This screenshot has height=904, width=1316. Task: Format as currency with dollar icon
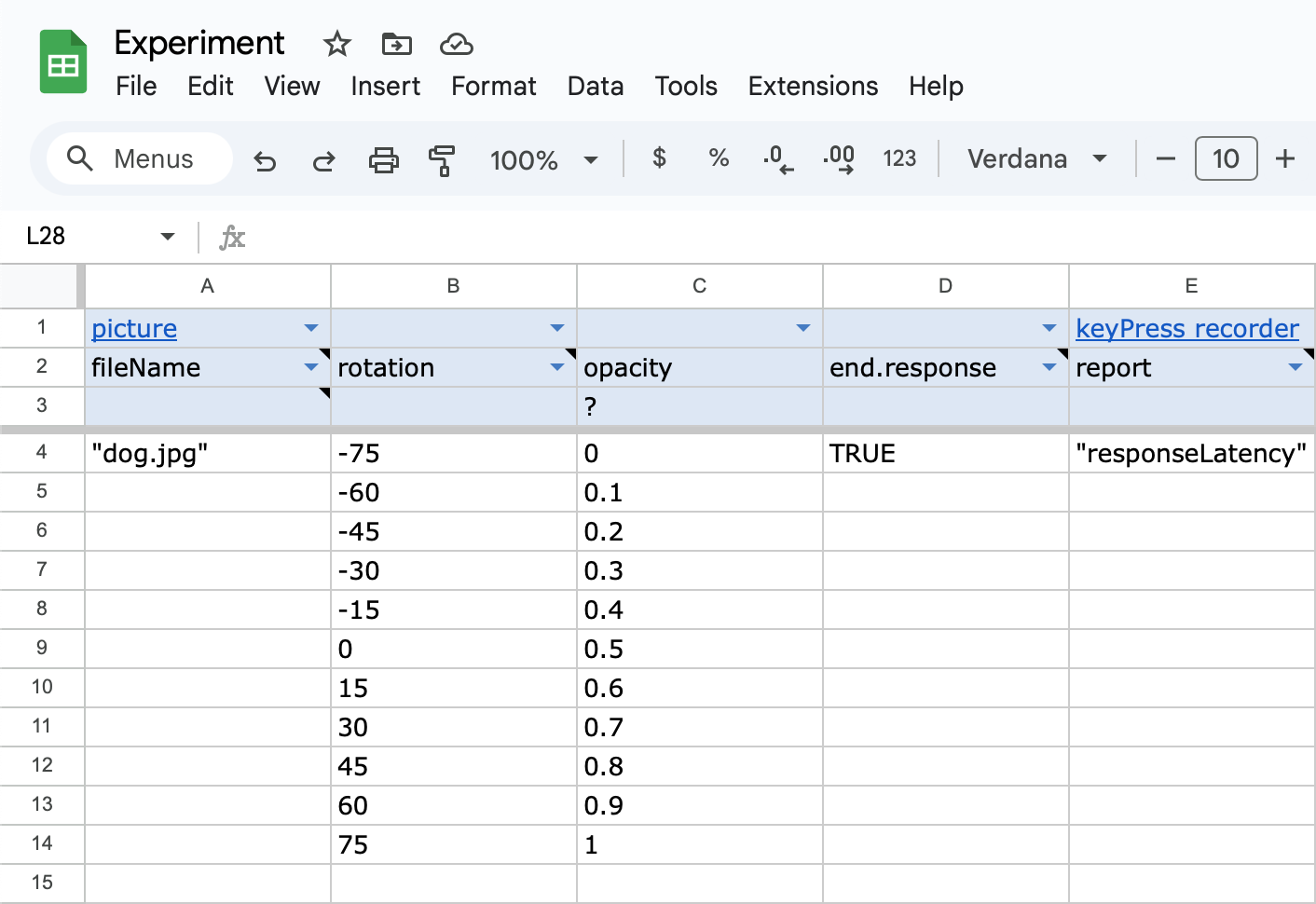659,158
